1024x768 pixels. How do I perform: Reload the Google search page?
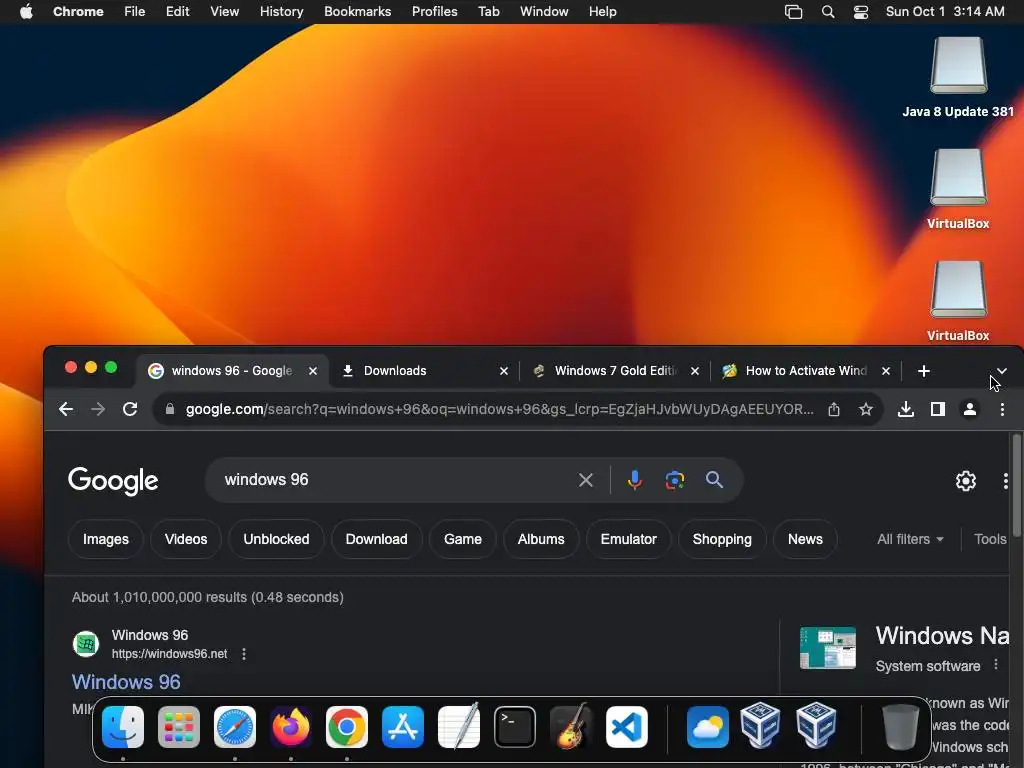130,409
